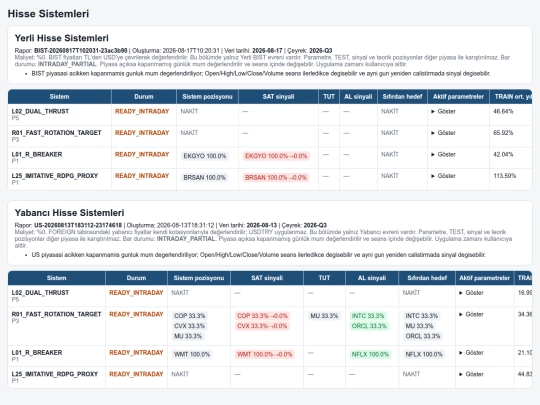The width and height of the screenshot is (540, 405).
Task: Click report ID US-20260813T183112-23174618
Action: tap(78, 225)
